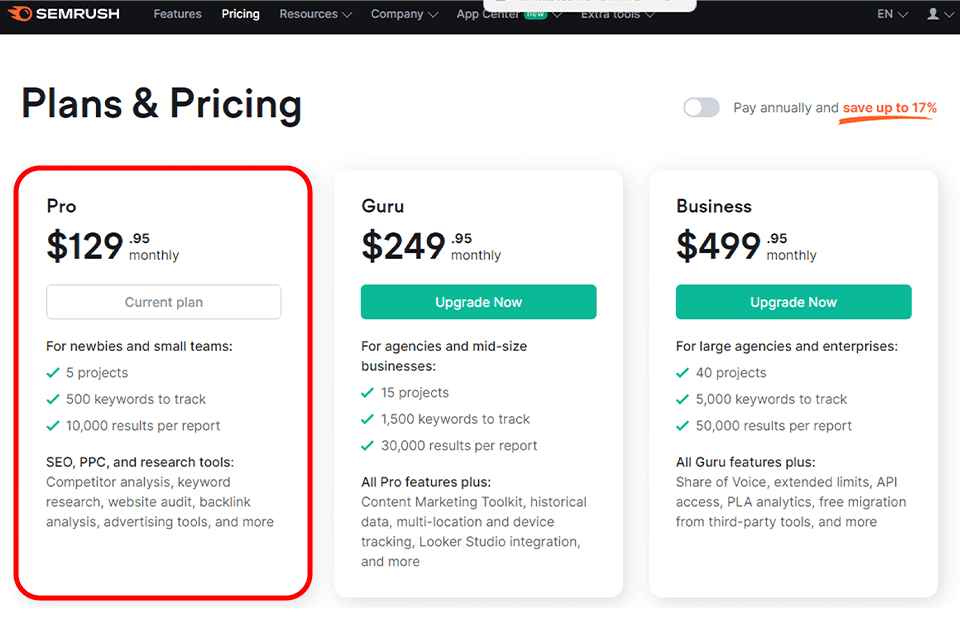The height and width of the screenshot is (640, 960).
Task: Click the Semrush flame logo
Action: tap(20, 14)
